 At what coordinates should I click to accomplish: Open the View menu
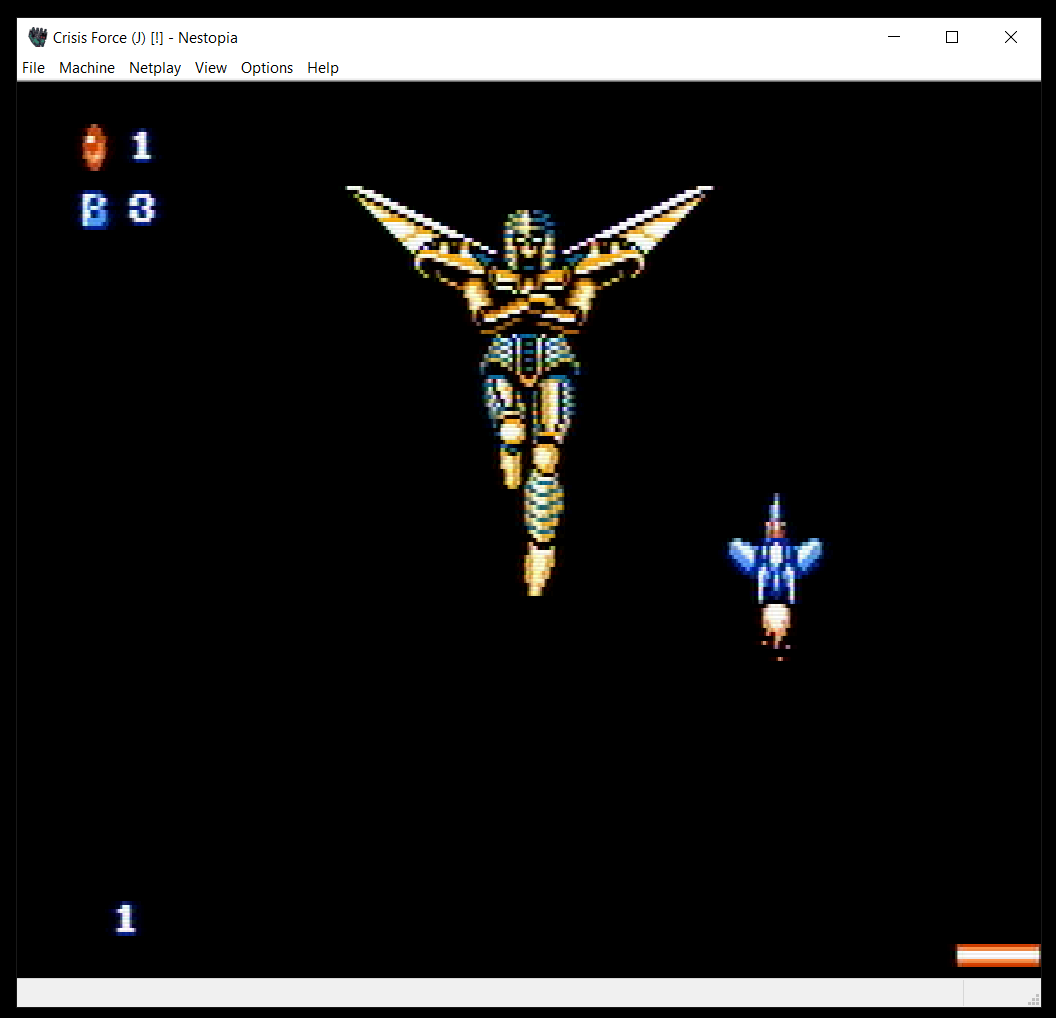pos(211,68)
